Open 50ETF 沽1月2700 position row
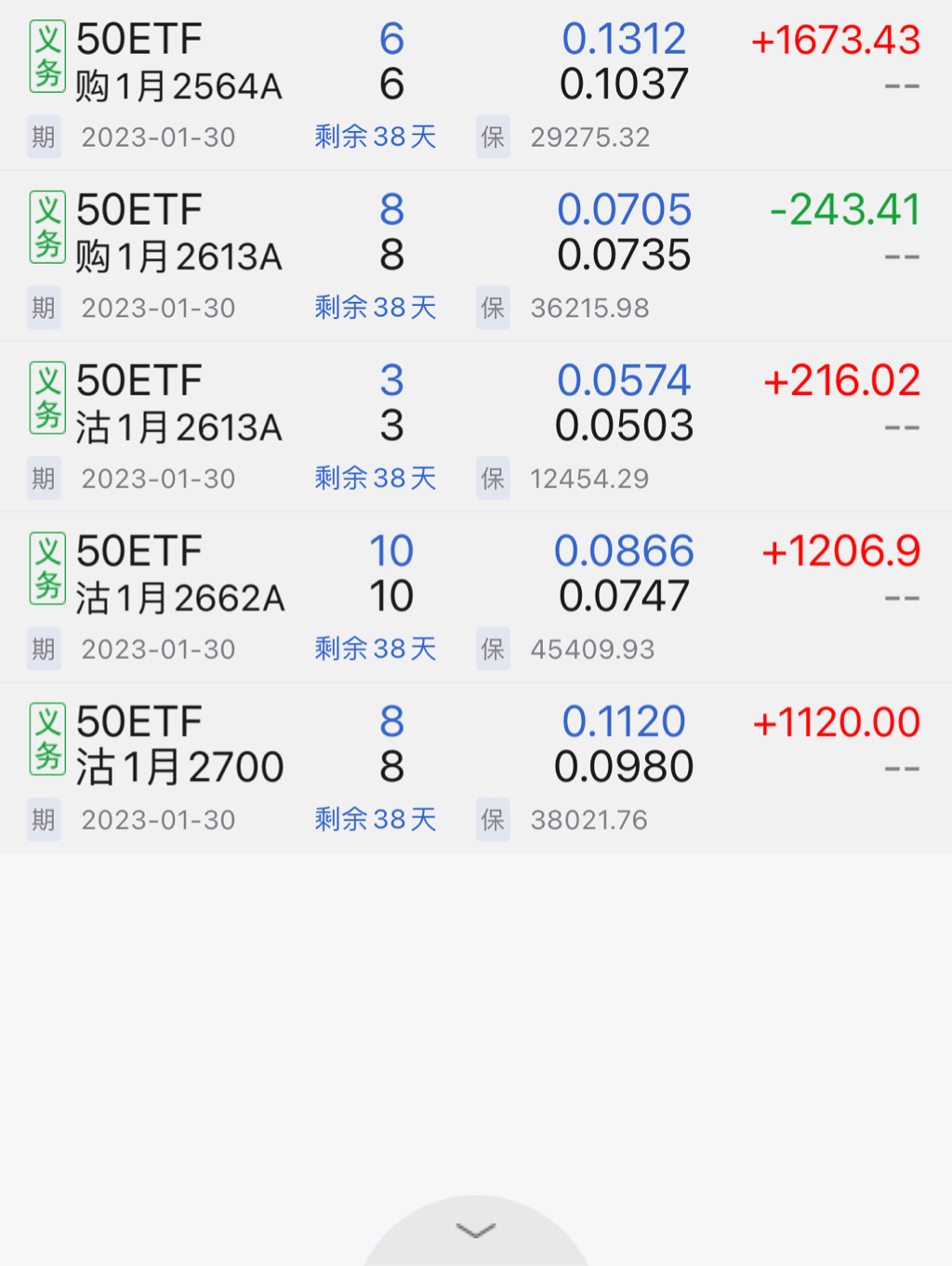Viewport: 952px width, 1266px height. [178, 745]
